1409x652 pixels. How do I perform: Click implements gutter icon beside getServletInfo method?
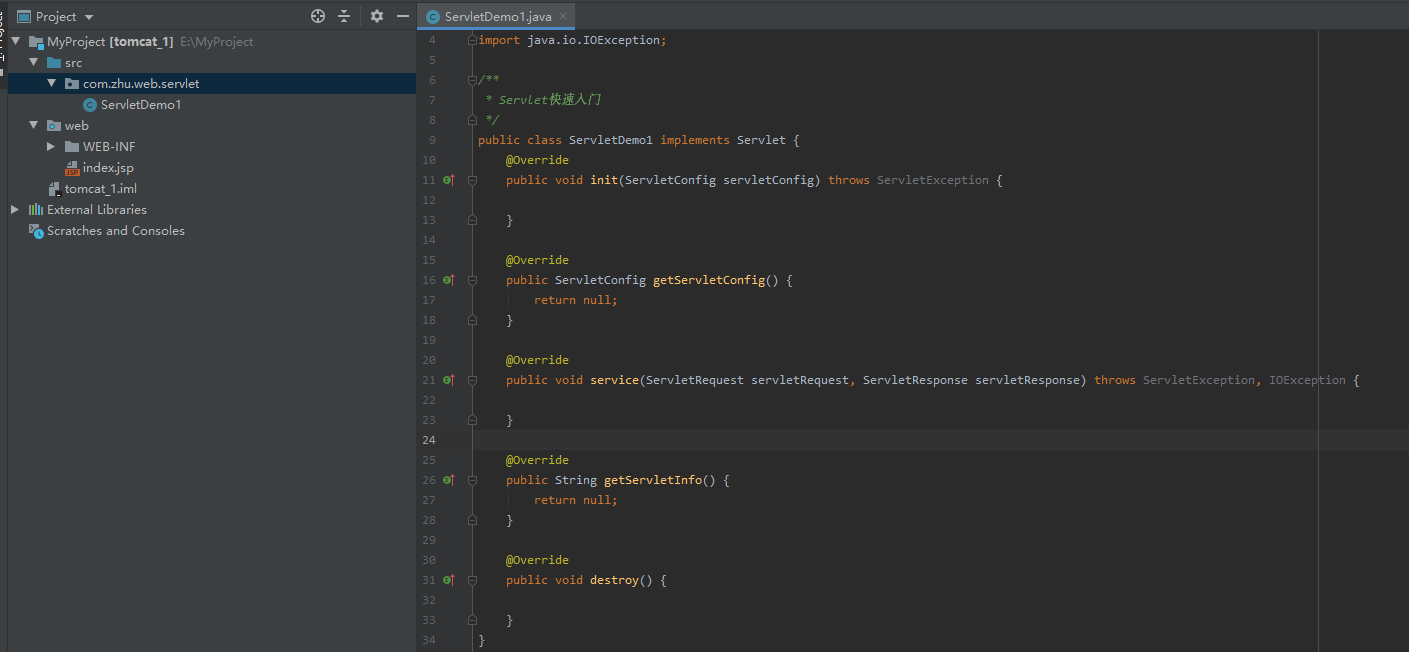click(449, 480)
